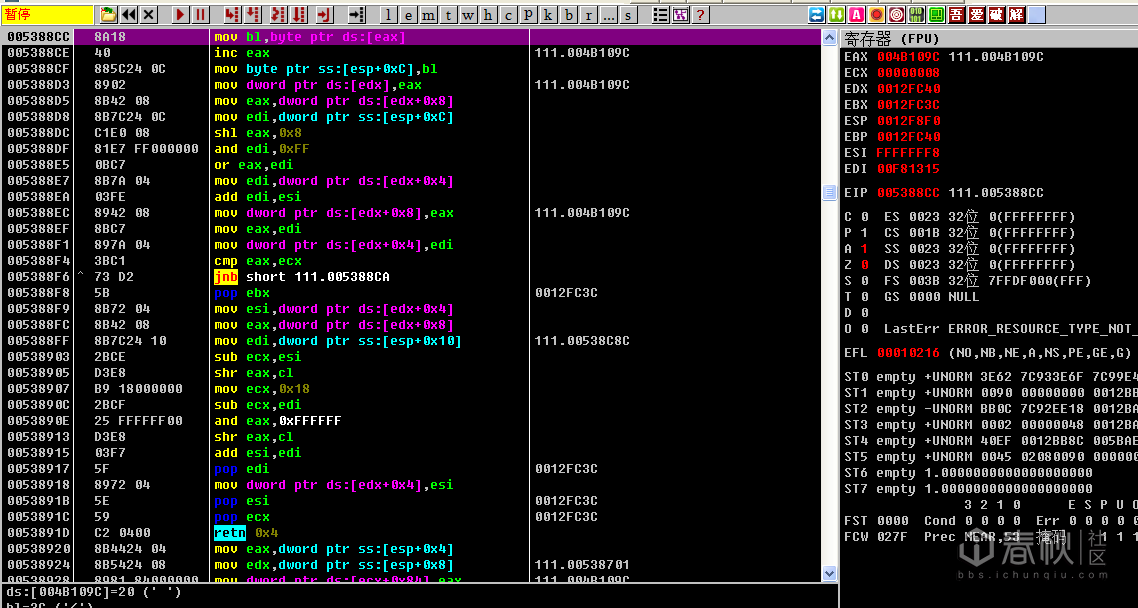The image size is (1138, 608).
Task: Click the disassembly scrollbar thumb
Action: (830, 192)
